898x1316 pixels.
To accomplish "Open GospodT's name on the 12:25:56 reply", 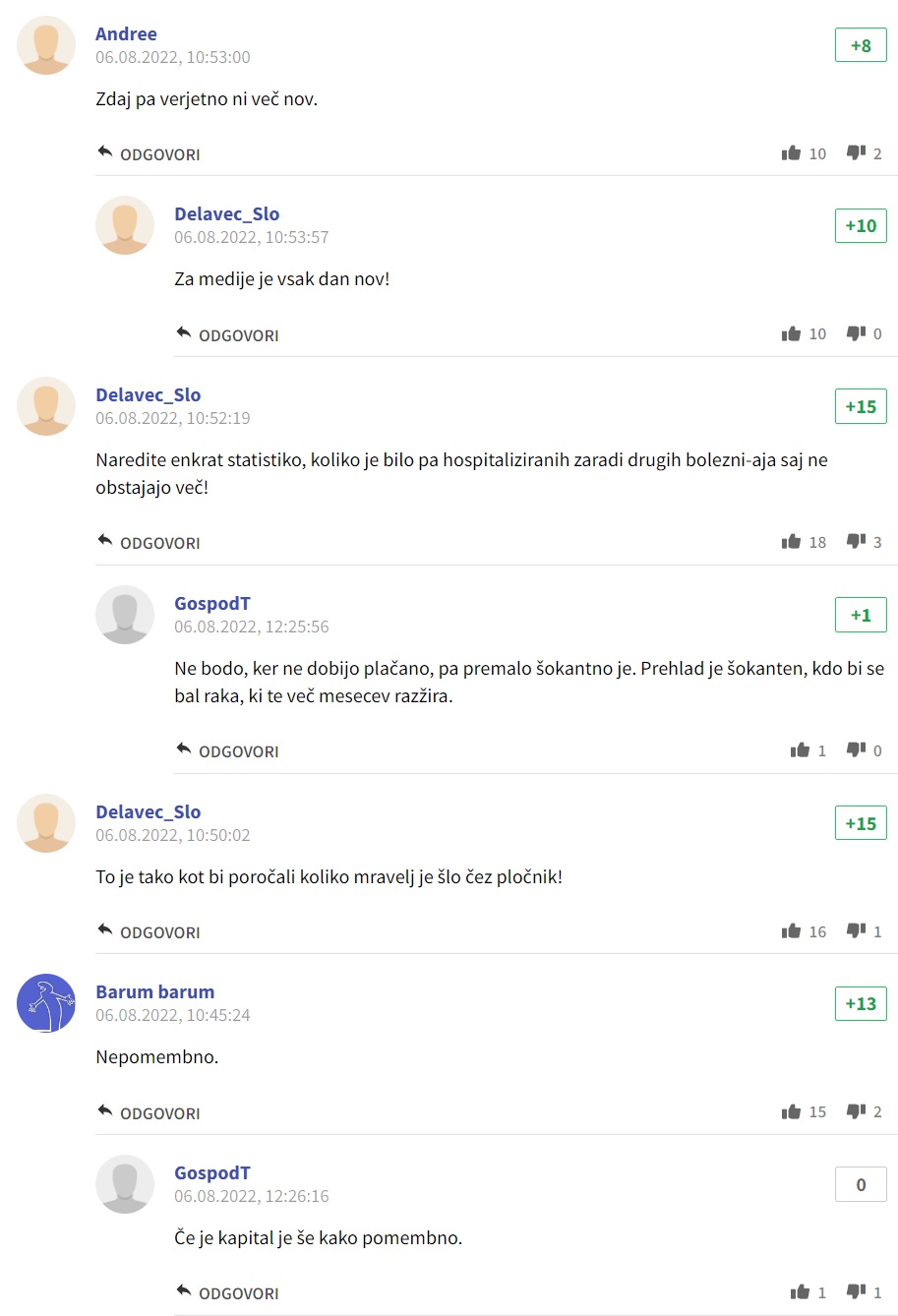I will pos(212,603).
